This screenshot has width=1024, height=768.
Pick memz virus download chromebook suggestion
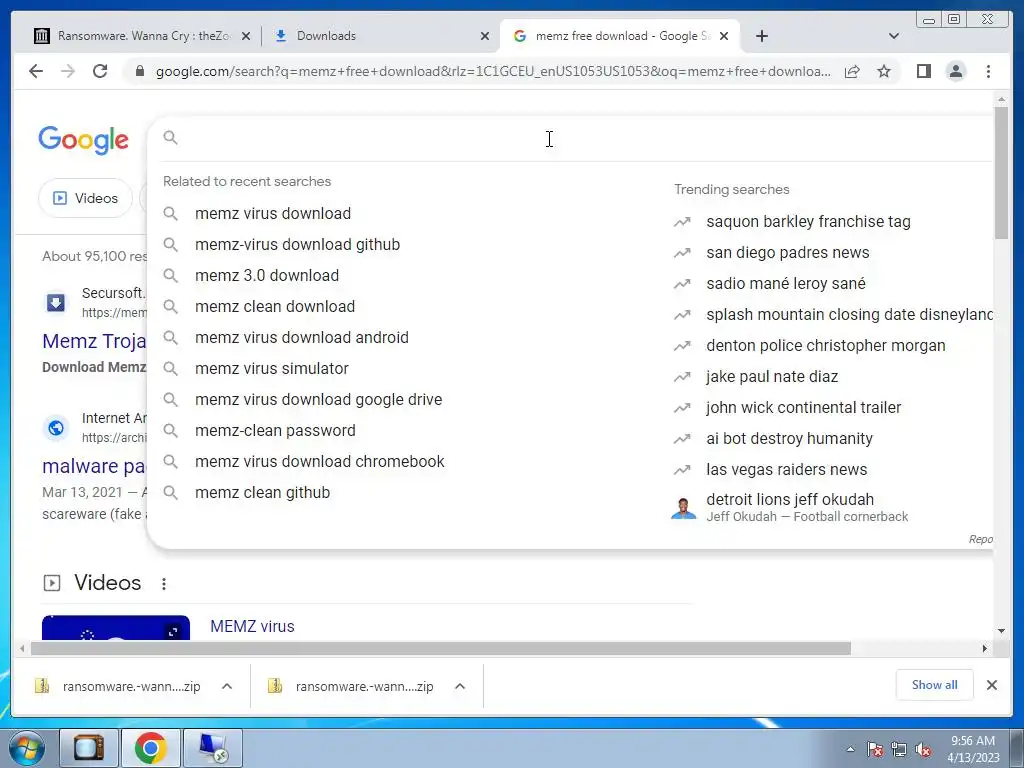point(319,462)
